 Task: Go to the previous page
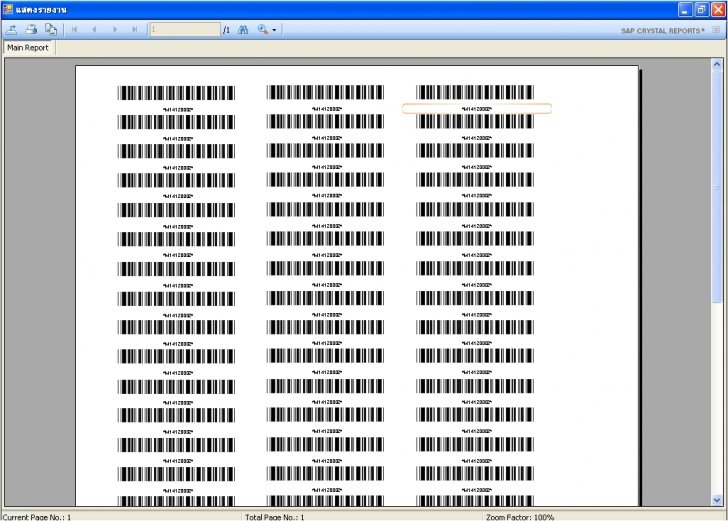tap(94, 30)
